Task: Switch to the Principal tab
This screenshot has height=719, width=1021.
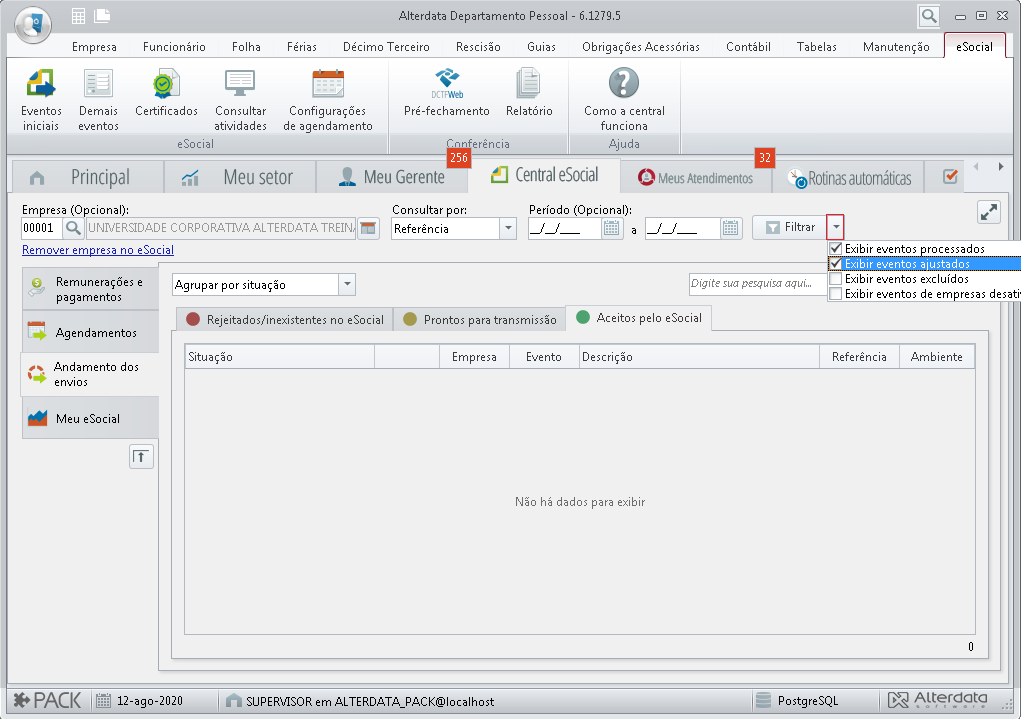Action: 87,177
